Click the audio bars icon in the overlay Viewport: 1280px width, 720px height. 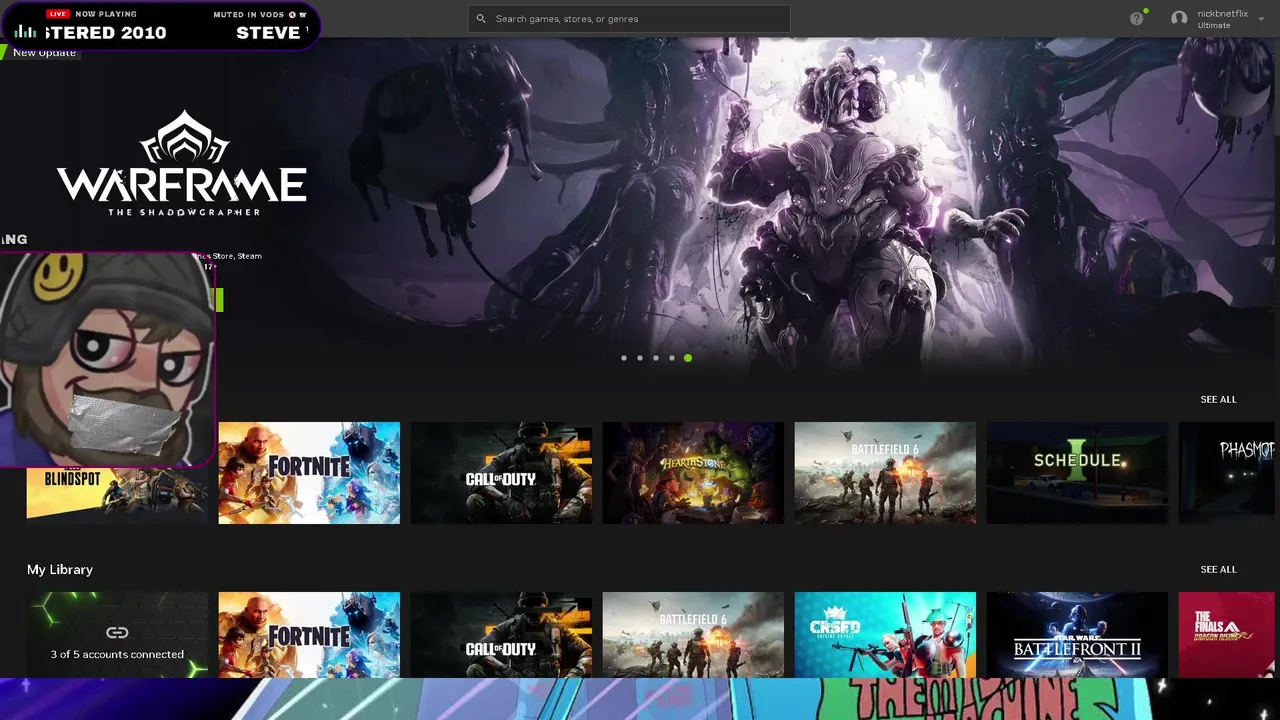pyautogui.click(x=25, y=31)
